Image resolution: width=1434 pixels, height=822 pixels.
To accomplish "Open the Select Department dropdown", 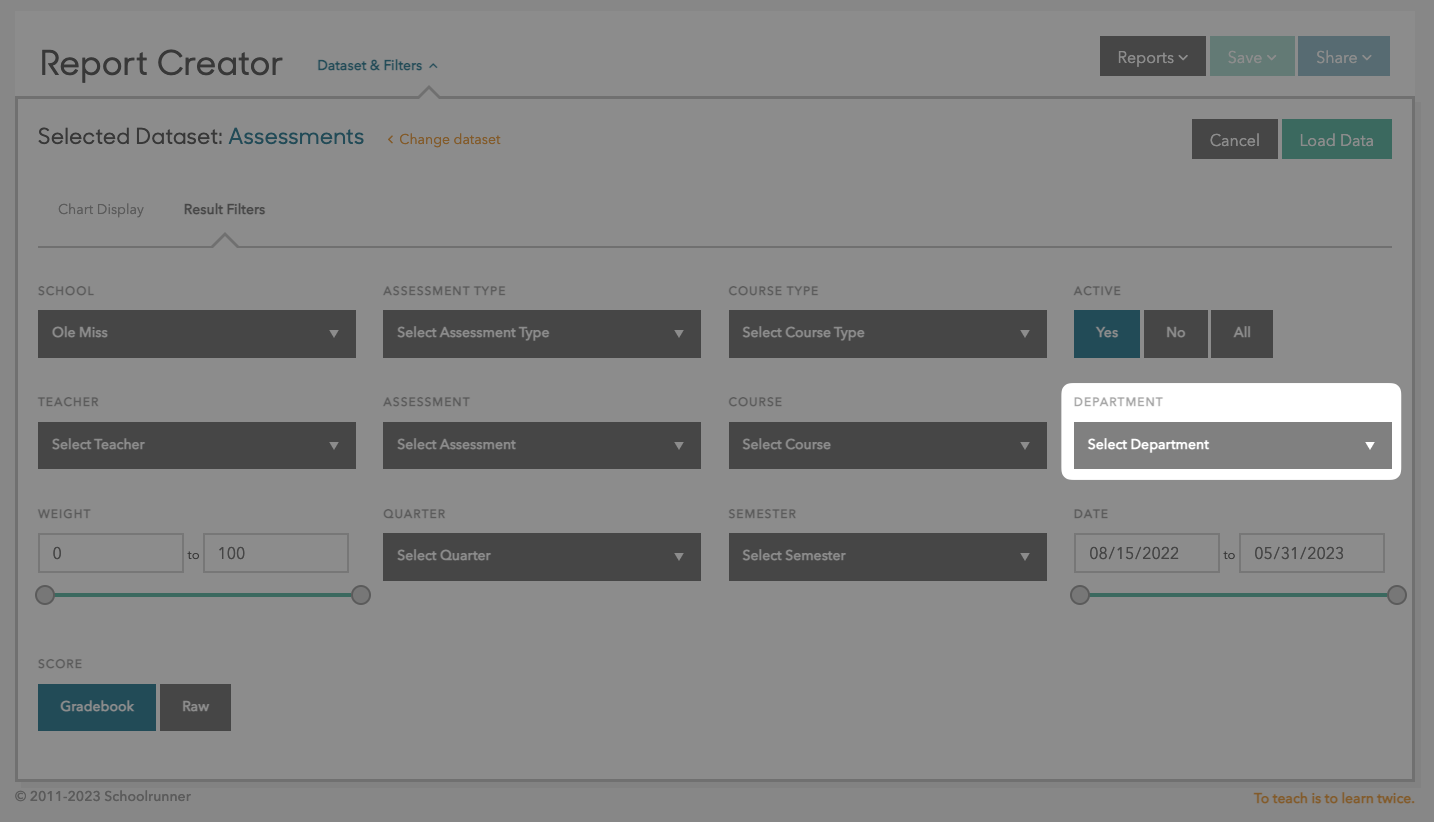I will pos(1231,445).
